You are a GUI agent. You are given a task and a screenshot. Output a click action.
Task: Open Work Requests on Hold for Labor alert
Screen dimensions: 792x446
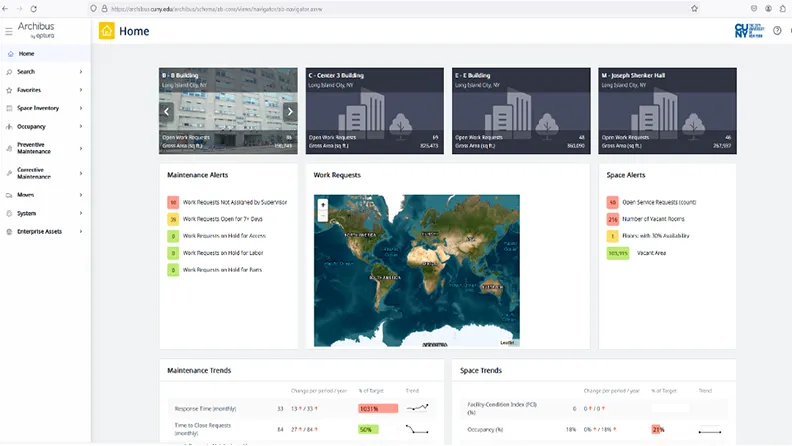[x=216, y=253]
